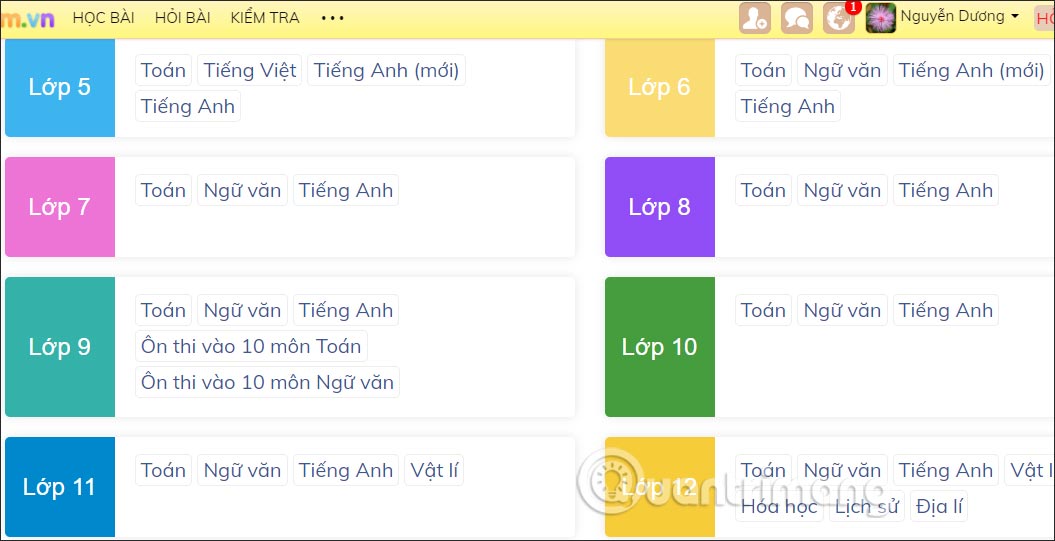Open Tiếng Anh for Lớp 7
The image size is (1055, 541).
[346, 190]
